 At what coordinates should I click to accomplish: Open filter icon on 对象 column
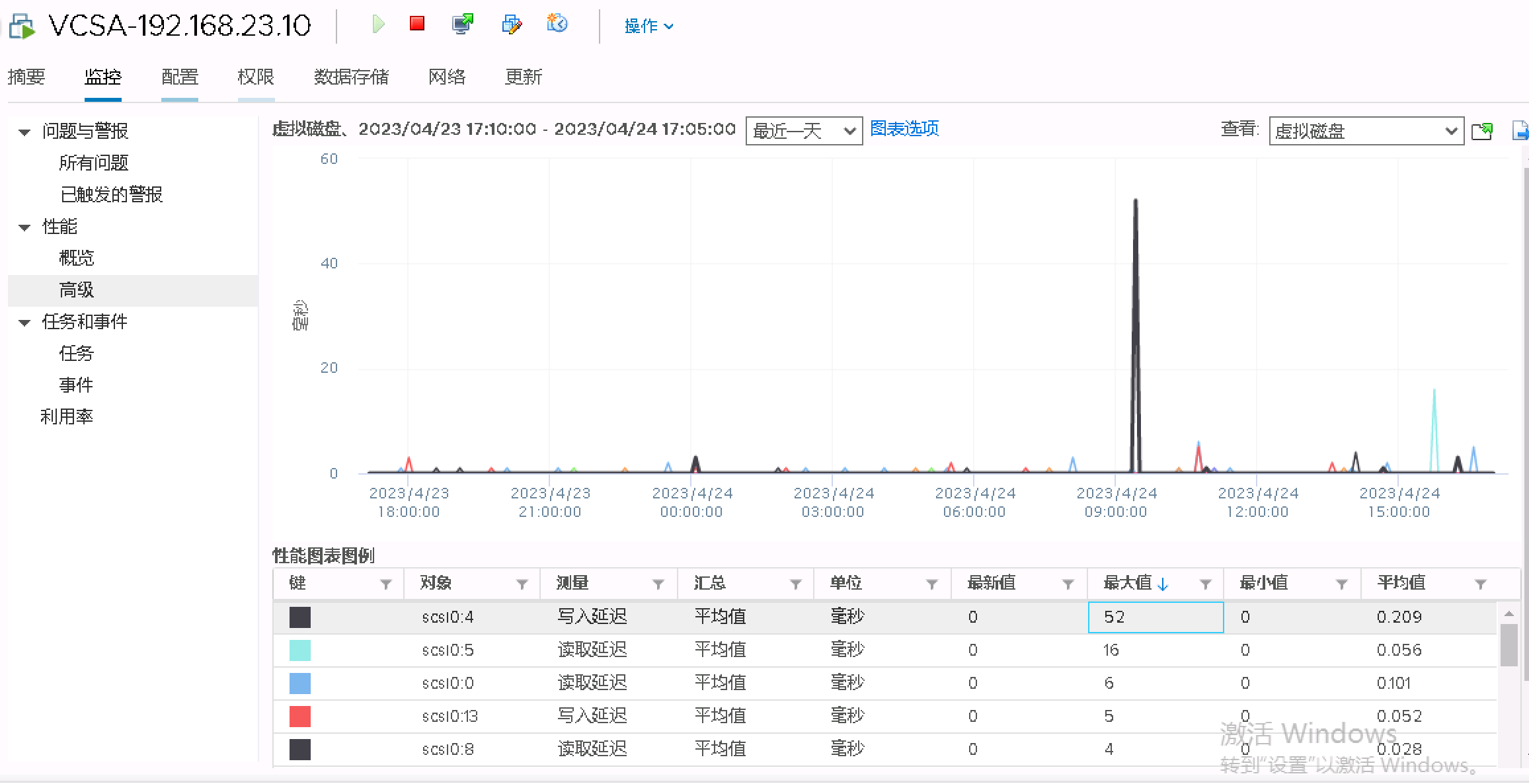[522, 584]
